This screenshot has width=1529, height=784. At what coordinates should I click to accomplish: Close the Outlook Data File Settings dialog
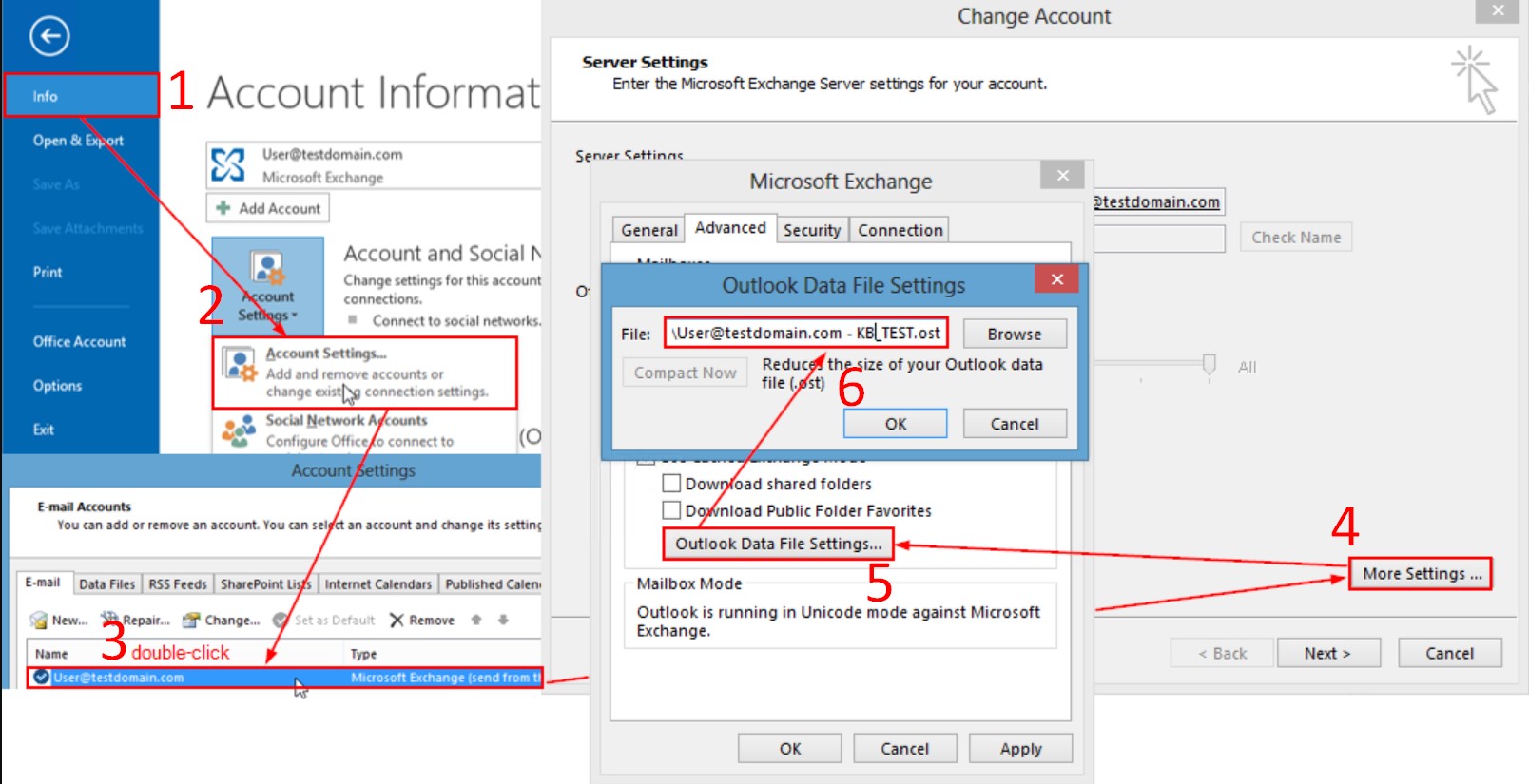tap(1056, 279)
